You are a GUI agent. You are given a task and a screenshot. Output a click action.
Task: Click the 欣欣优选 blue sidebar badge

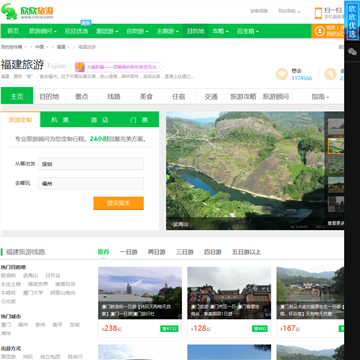[x=352, y=21]
